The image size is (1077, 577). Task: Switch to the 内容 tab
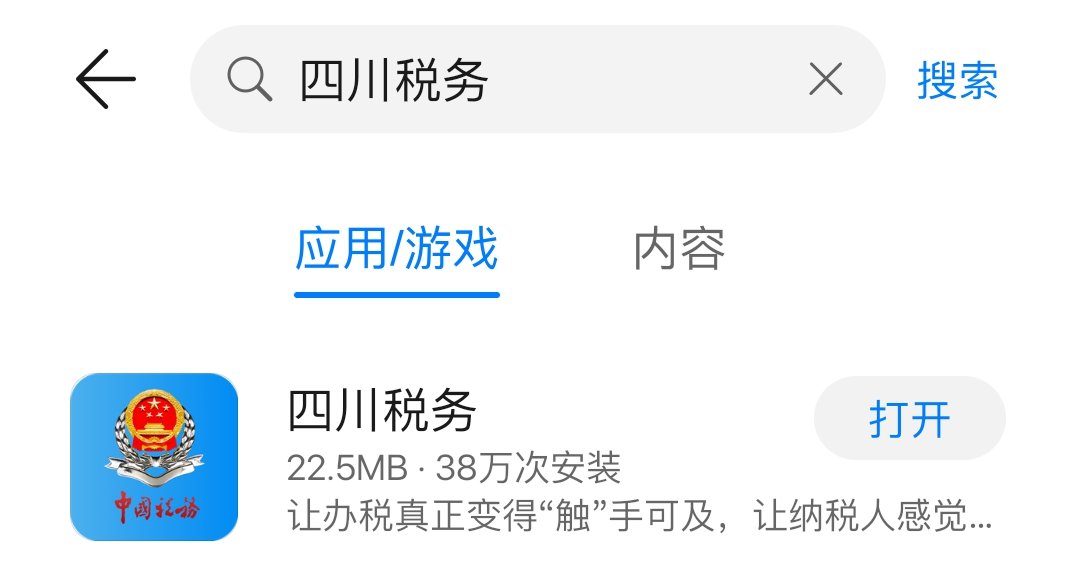click(679, 249)
